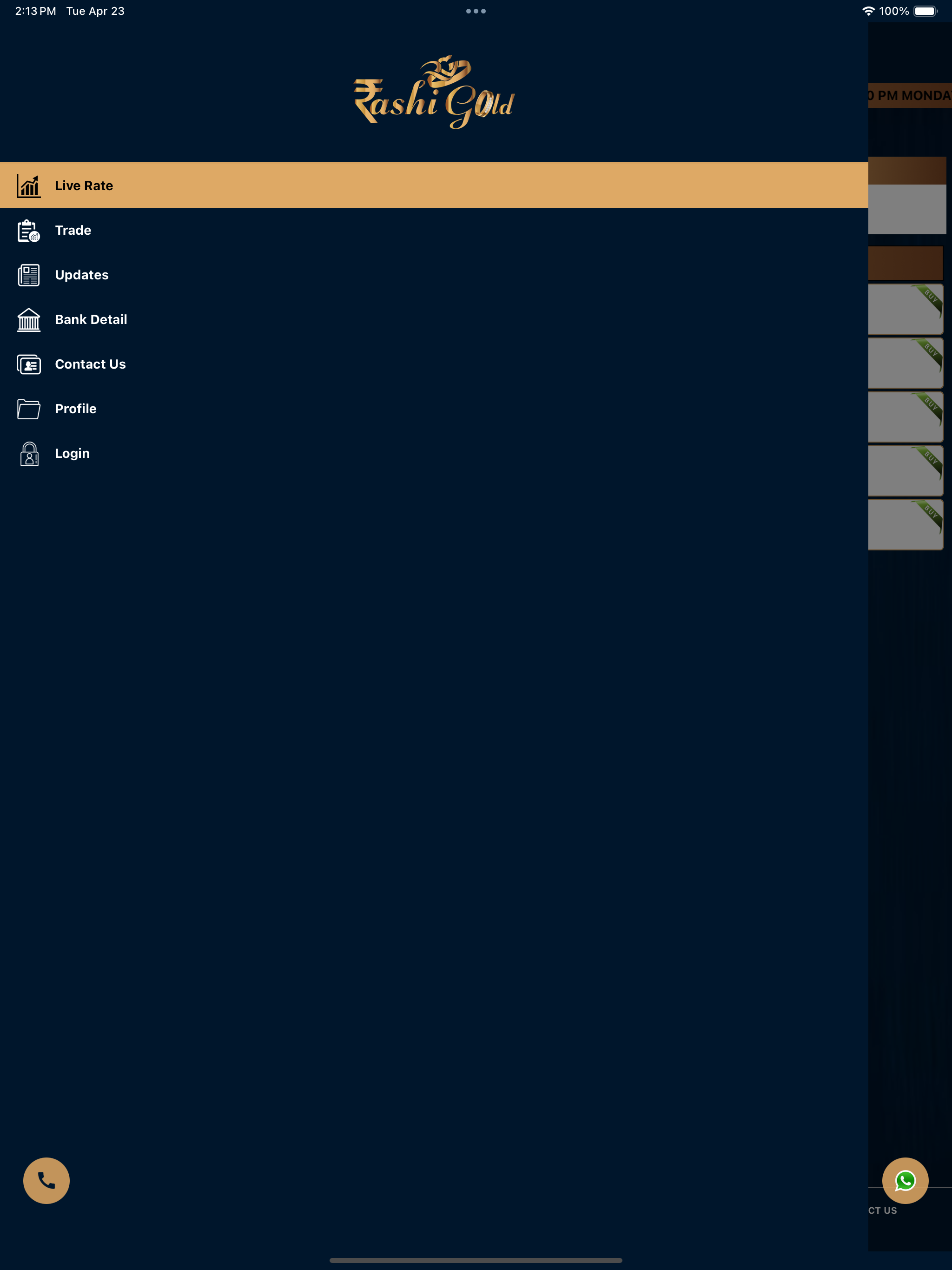Tap the partially visible CT US tab

pos(883,1210)
